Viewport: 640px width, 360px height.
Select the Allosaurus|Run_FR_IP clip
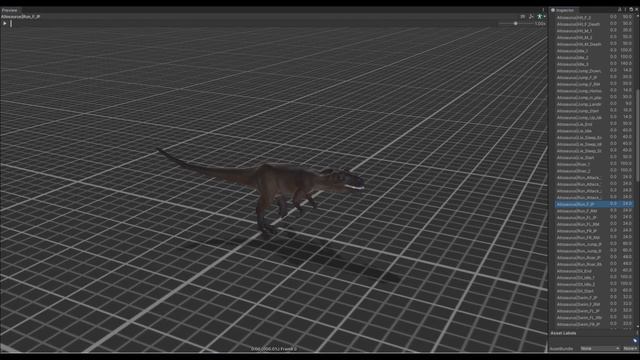[x=594, y=231]
